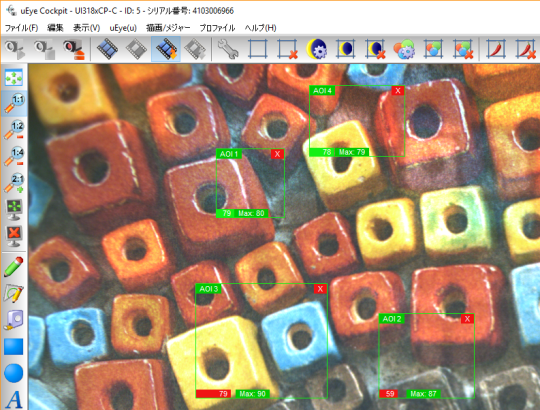Open the 描画/メジャー menu

coord(168,28)
